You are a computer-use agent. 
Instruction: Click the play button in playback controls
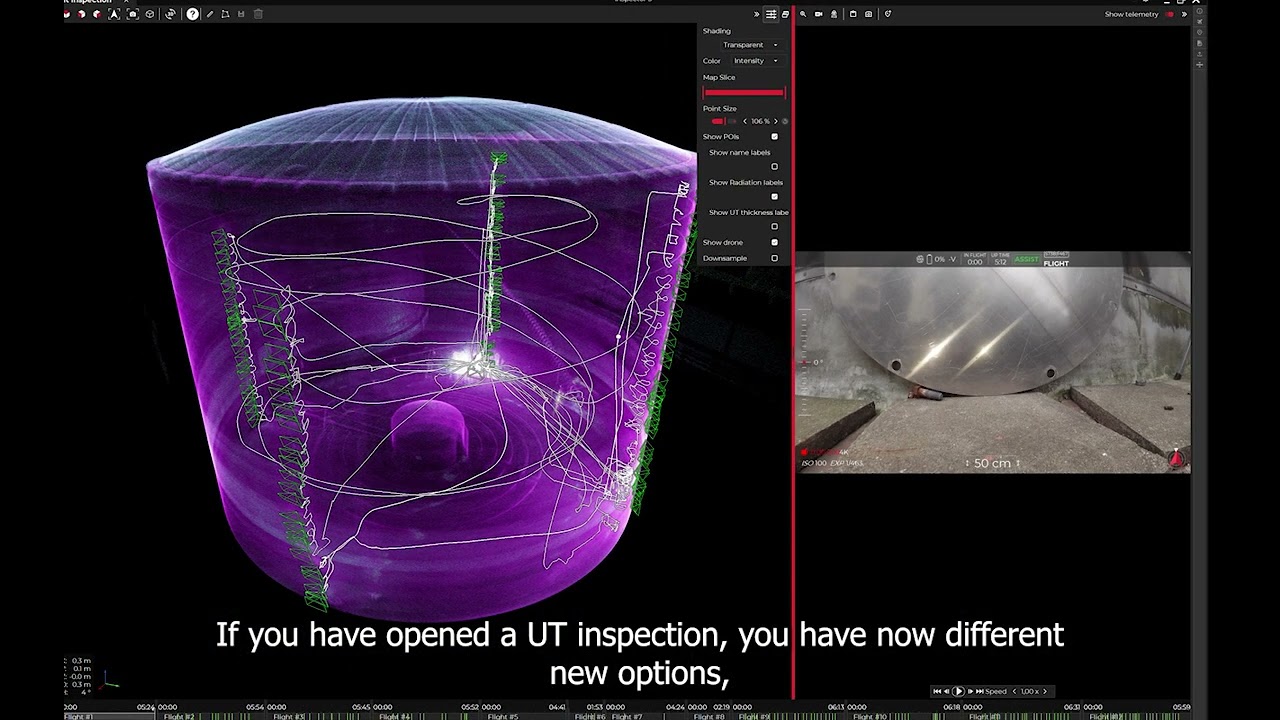coord(958,691)
